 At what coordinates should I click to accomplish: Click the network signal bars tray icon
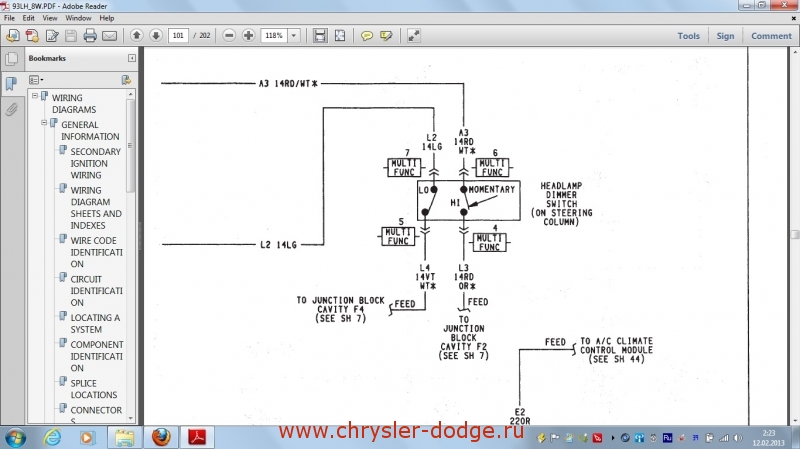click(724, 438)
